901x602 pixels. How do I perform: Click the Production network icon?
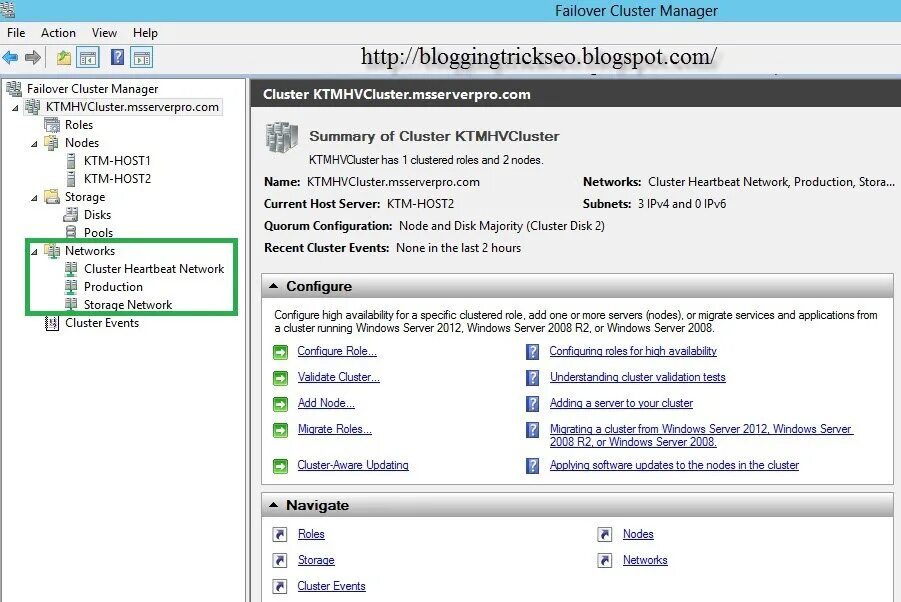tap(71, 287)
